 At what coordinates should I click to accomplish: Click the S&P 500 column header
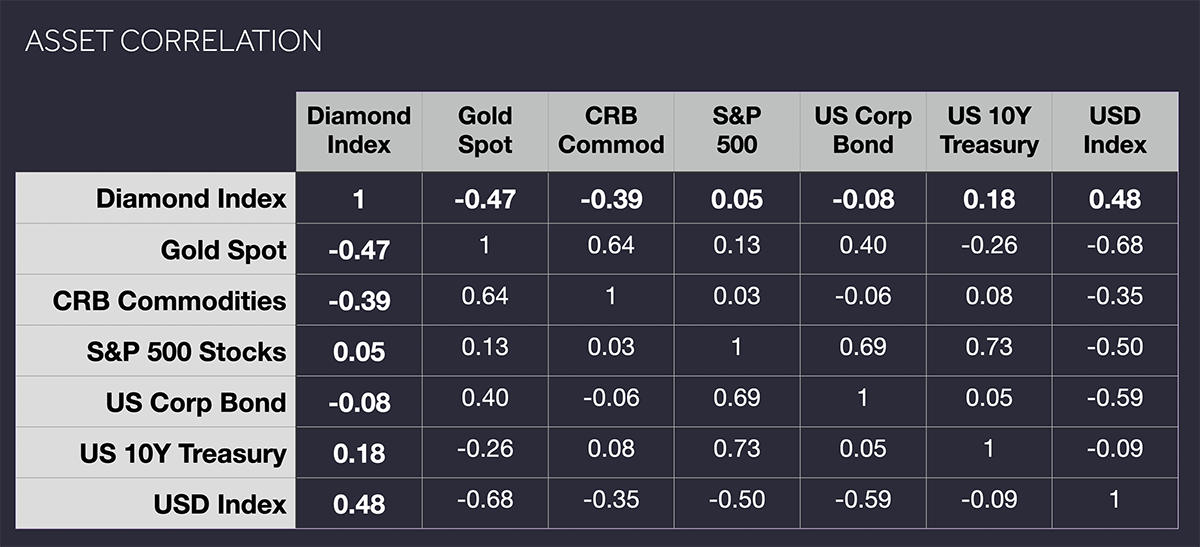[737, 130]
